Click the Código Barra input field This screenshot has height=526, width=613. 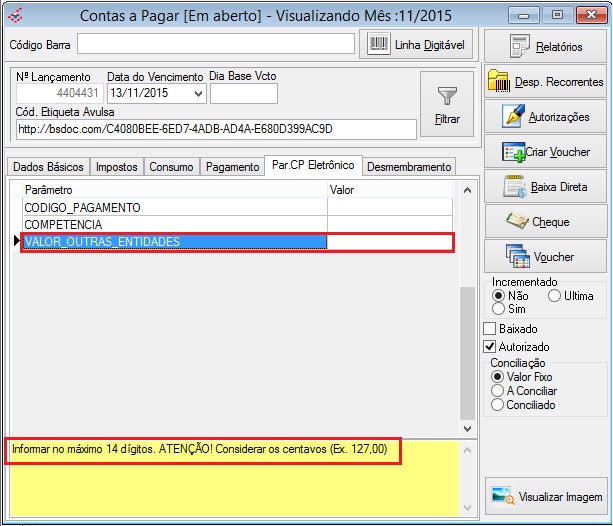[216, 44]
